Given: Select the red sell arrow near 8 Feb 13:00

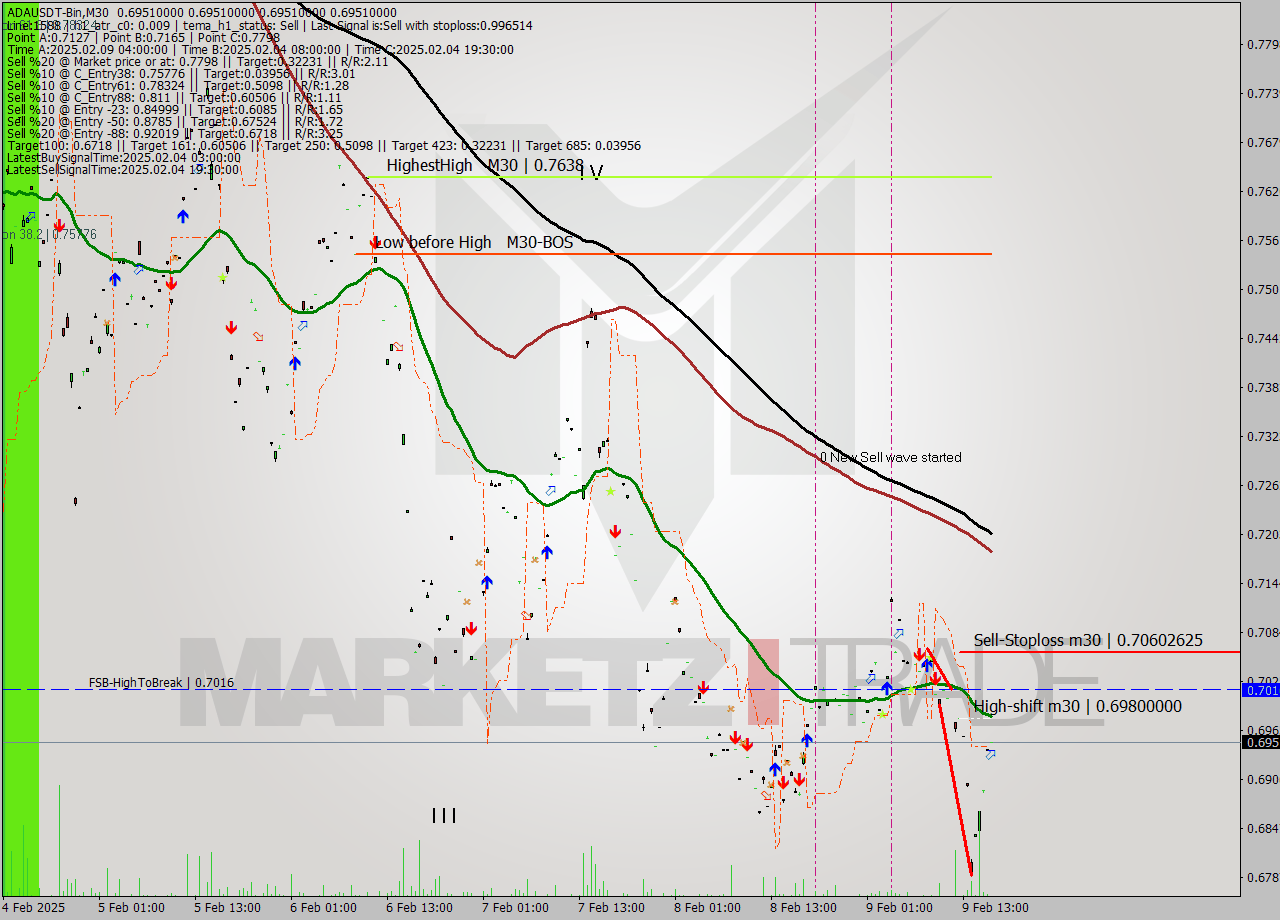Looking at the screenshot, I should (x=800, y=779).
